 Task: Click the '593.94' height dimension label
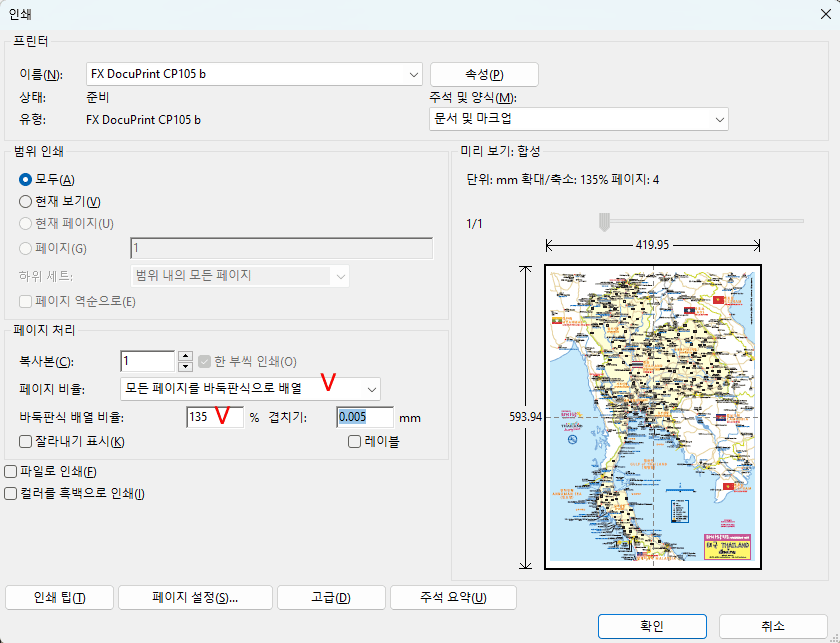coord(526,417)
